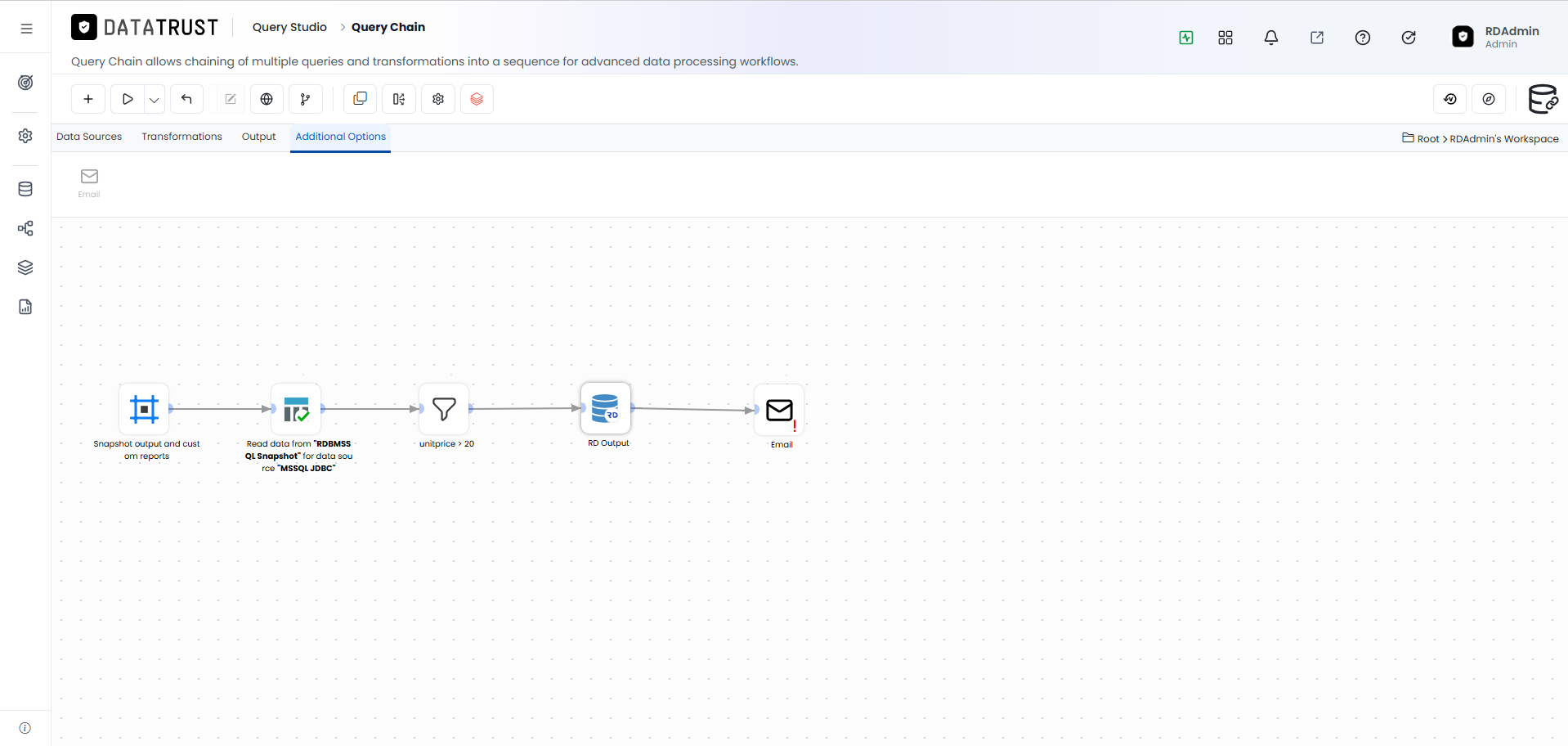The image size is (1568, 746).
Task: Open the Output tab
Action: point(258,137)
